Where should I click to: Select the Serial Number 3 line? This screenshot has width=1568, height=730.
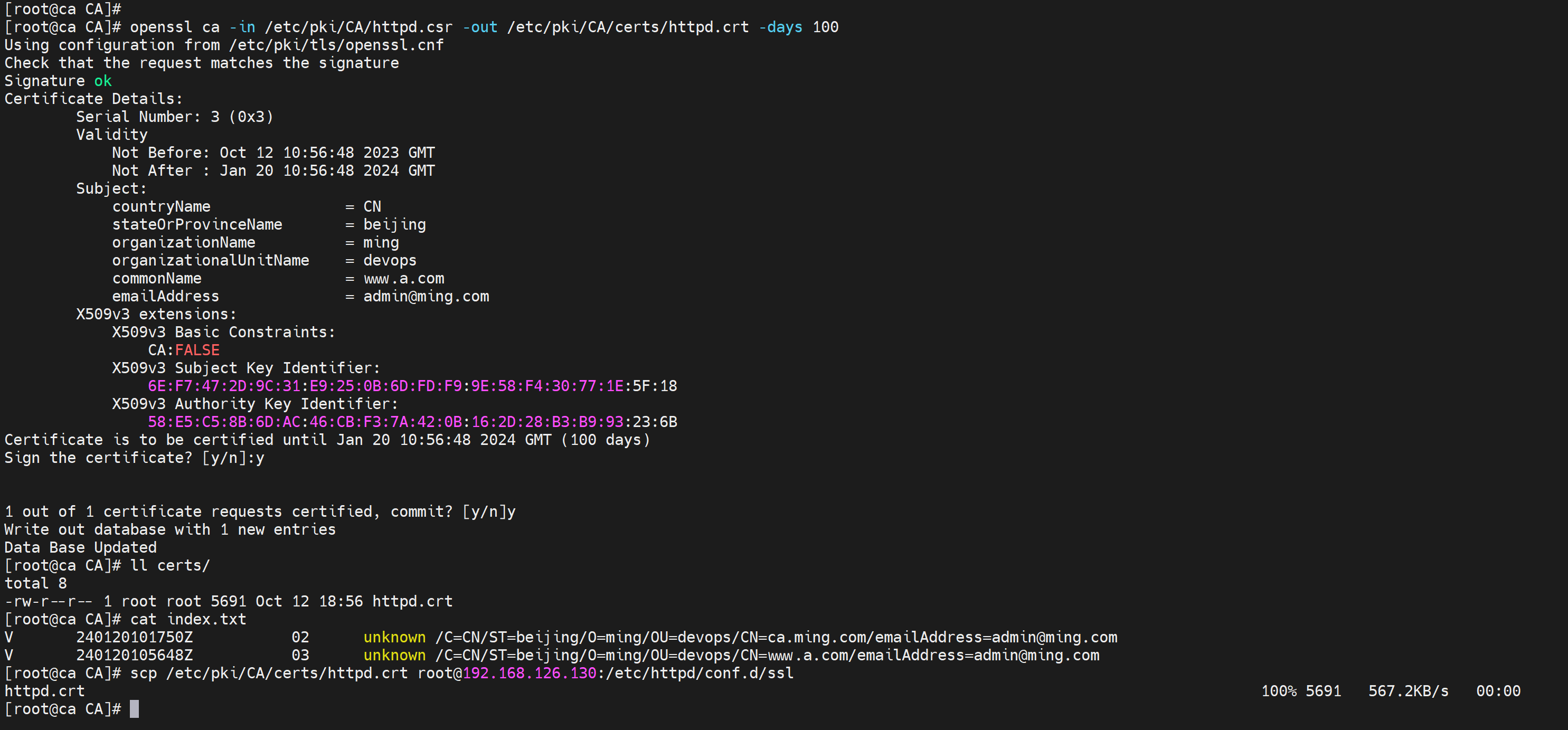(x=174, y=116)
